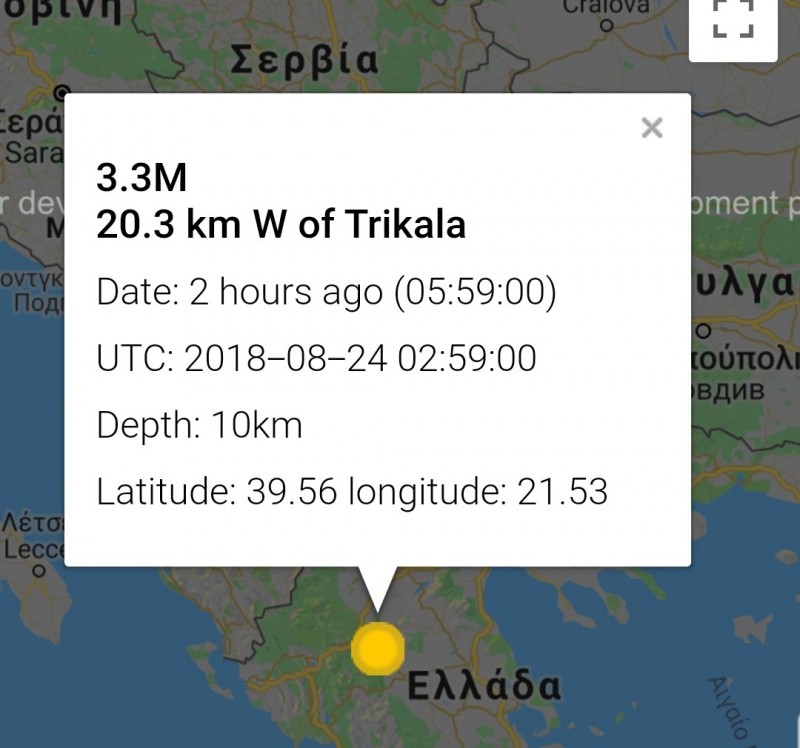This screenshot has height=748, width=800.
Task: Click the city dot above Plovdiv label
Action: tap(703, 330)
